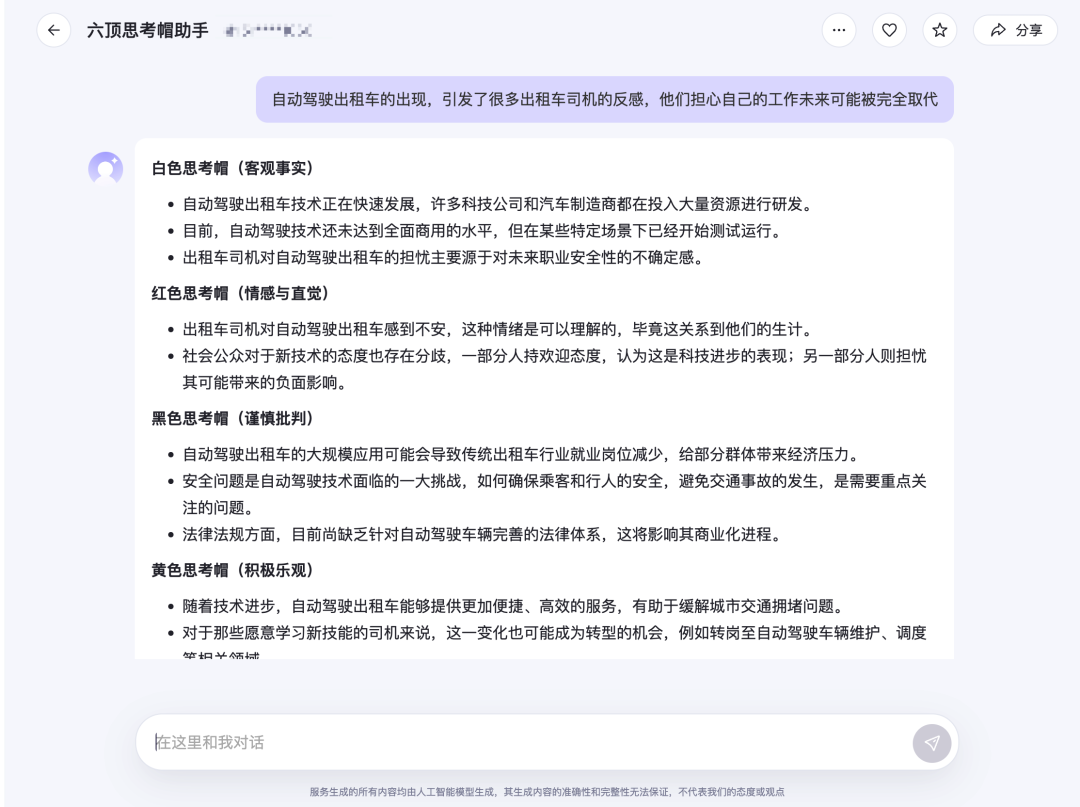Screen dimensions: 1080x807
Task: Click bullet starting 安全问题是自动驾驶技术
Action: point(554,494)
